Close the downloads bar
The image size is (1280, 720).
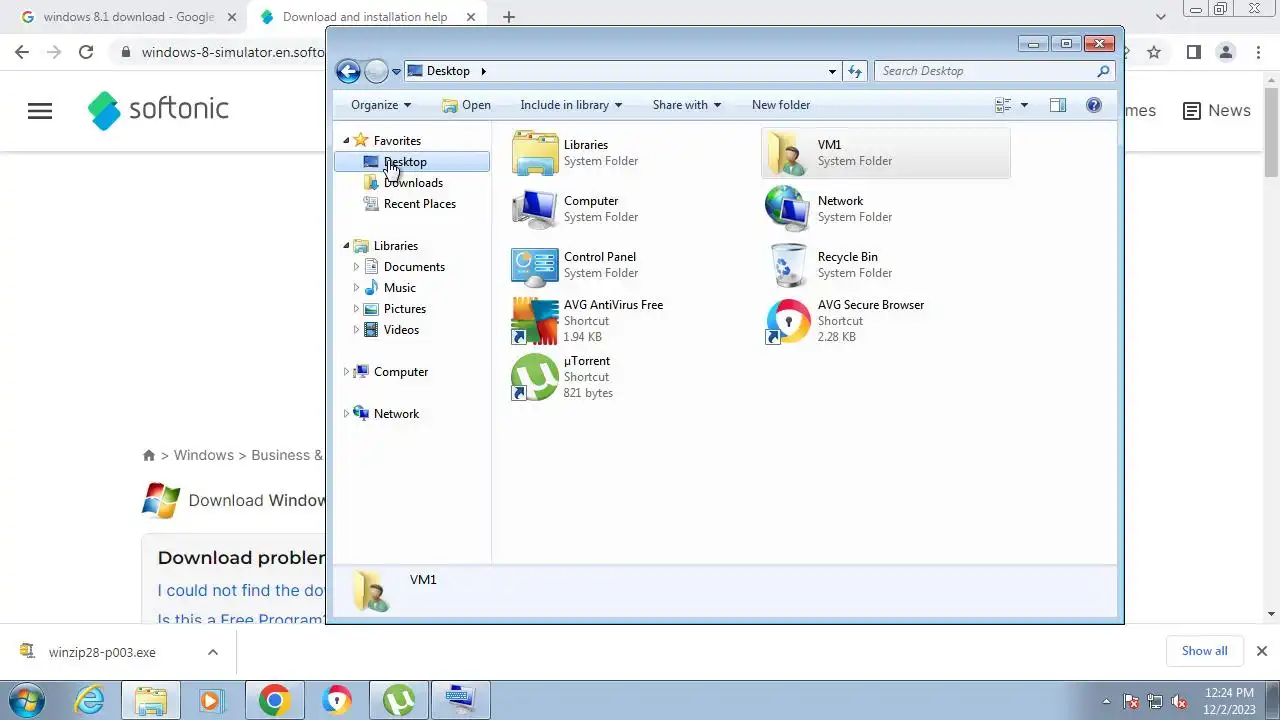coord(1261,651)
